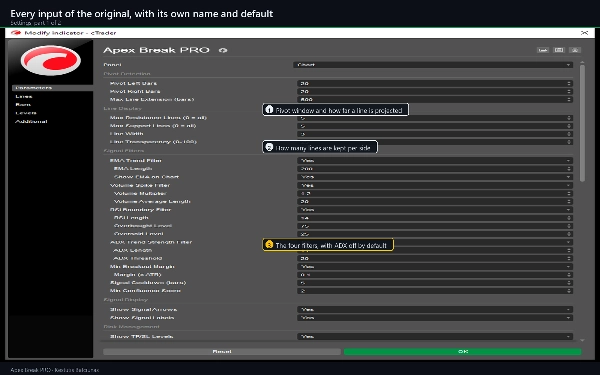Open the Additional tab
The image size is (600, 375).
coord(31,121)
